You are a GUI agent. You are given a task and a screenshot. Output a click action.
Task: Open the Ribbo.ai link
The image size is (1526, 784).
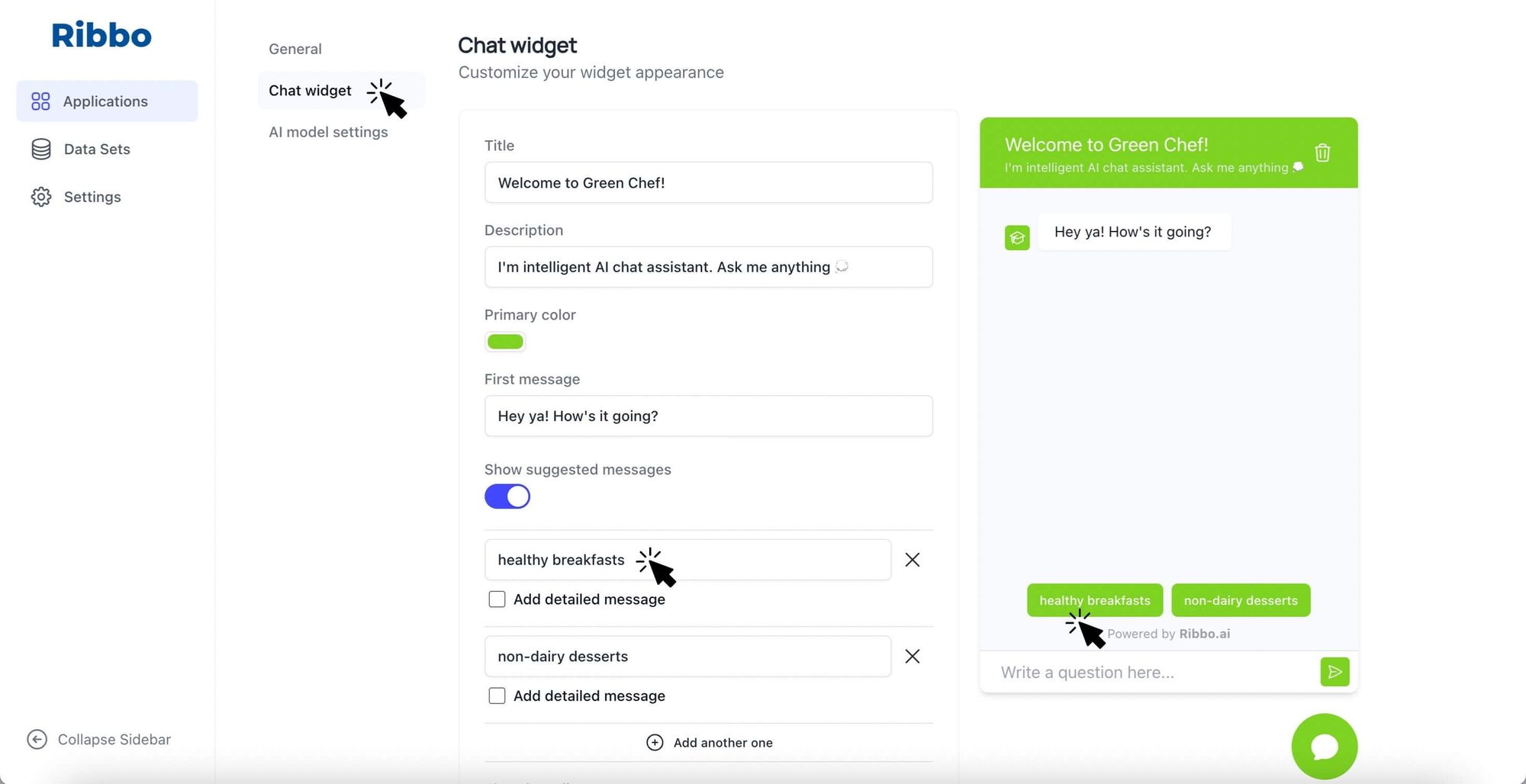[x=1204, y=633]
